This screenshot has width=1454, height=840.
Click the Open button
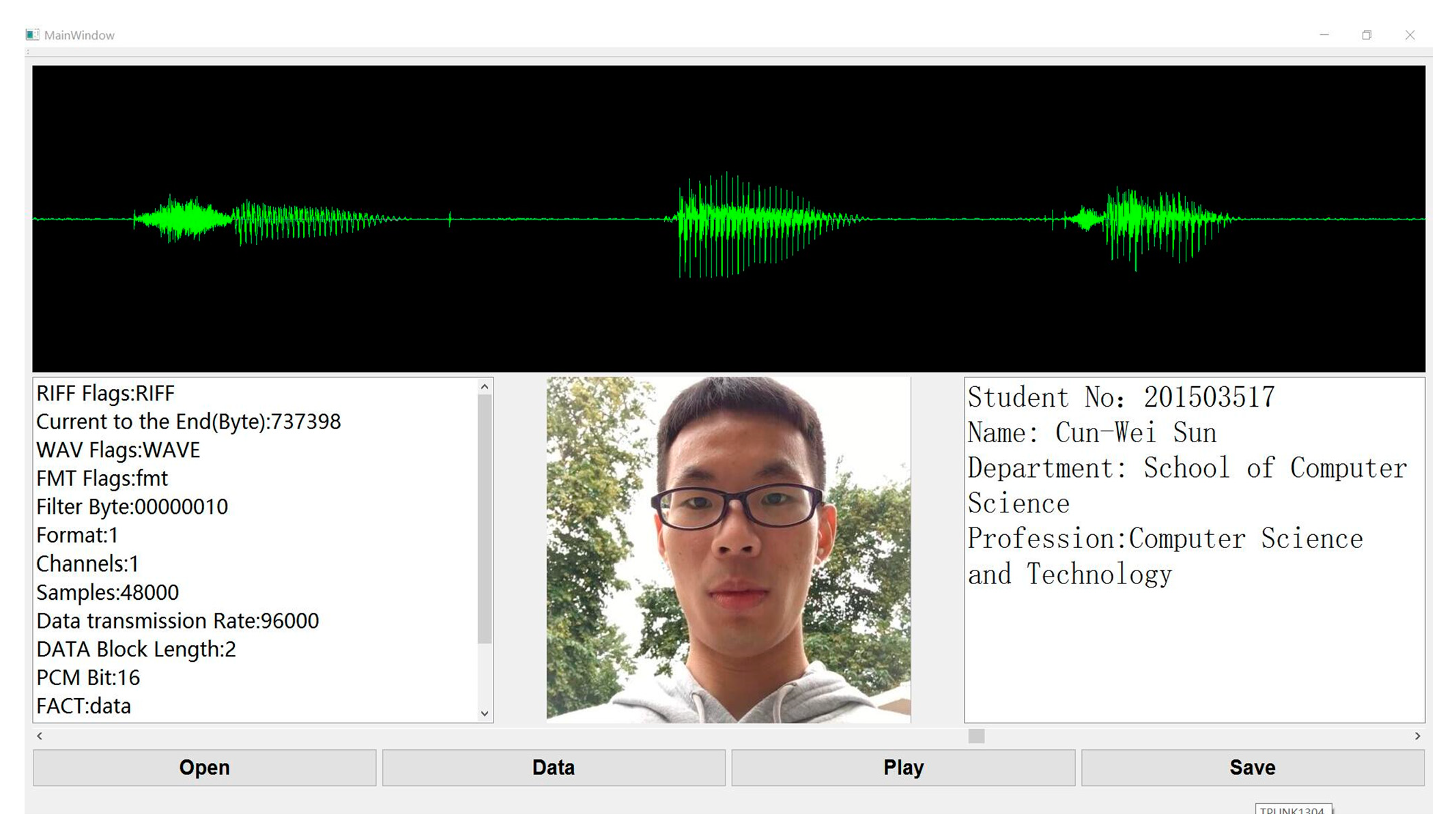click(x=204, y=768)
